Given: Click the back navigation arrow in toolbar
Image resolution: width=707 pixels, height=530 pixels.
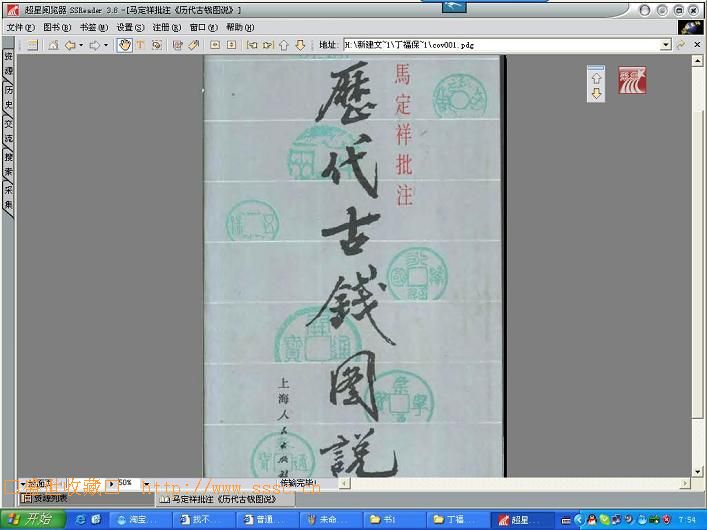Looking at the screenshot, I should (x=70, y=45).
